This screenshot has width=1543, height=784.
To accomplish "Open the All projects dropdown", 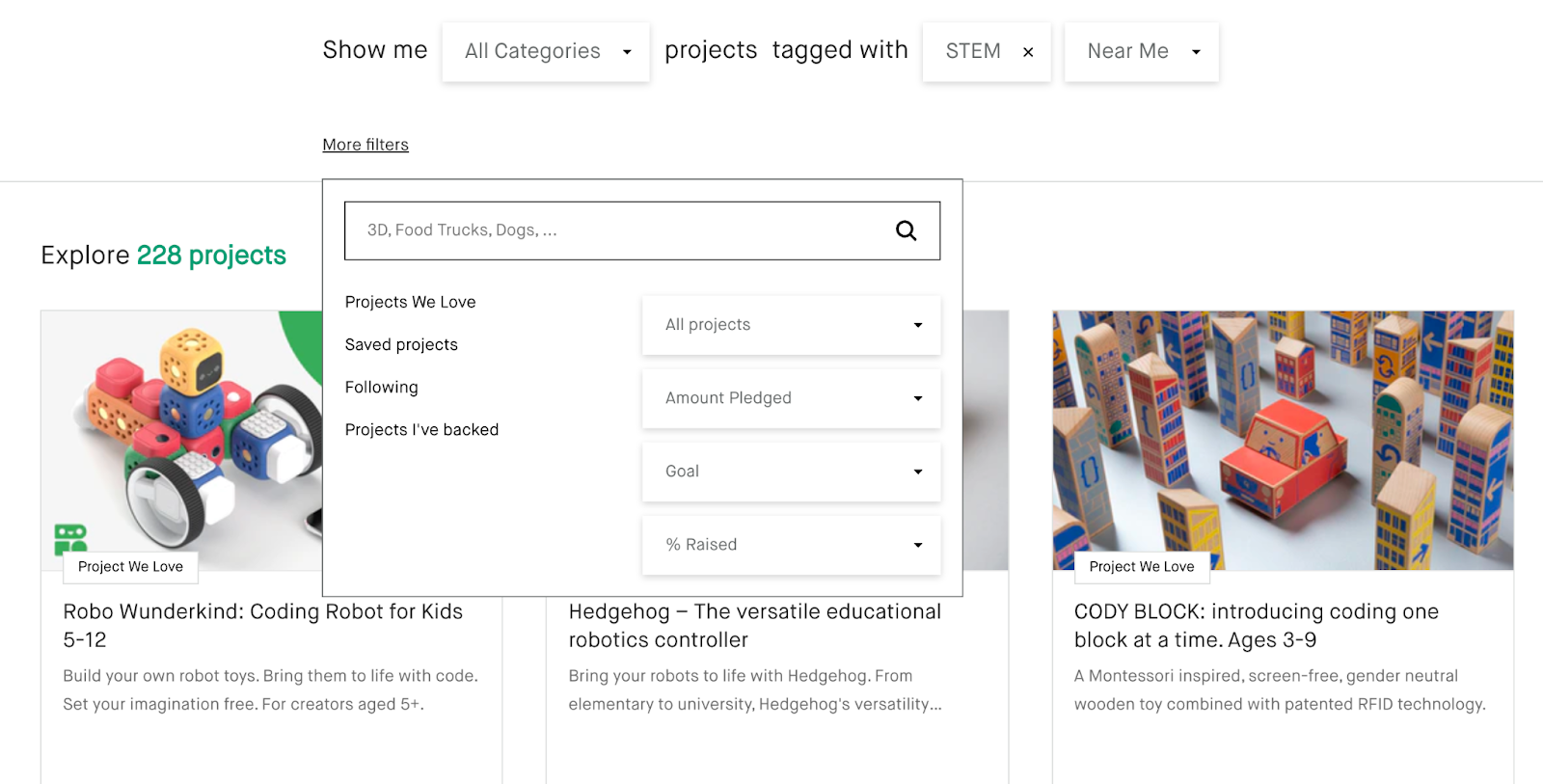I will coord(791,325).
